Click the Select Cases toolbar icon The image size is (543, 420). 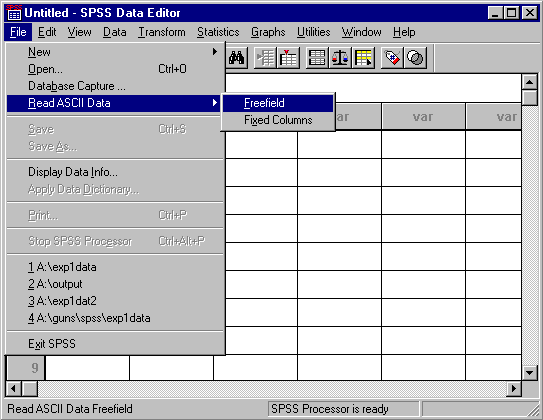363,58
